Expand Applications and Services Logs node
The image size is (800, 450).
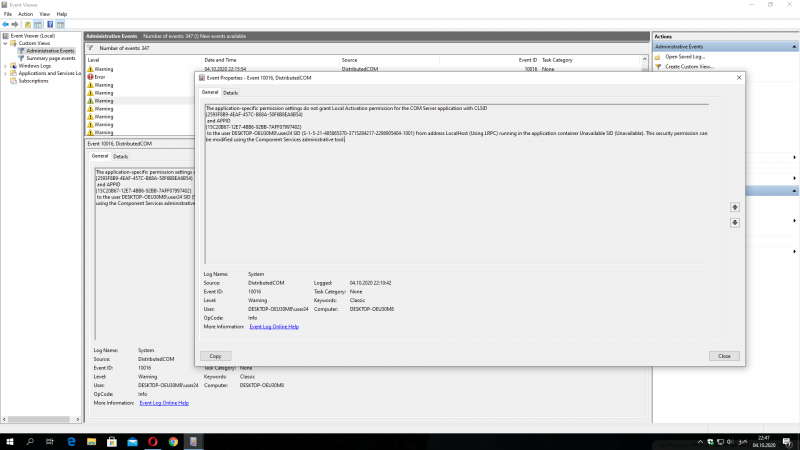(5, 73)
